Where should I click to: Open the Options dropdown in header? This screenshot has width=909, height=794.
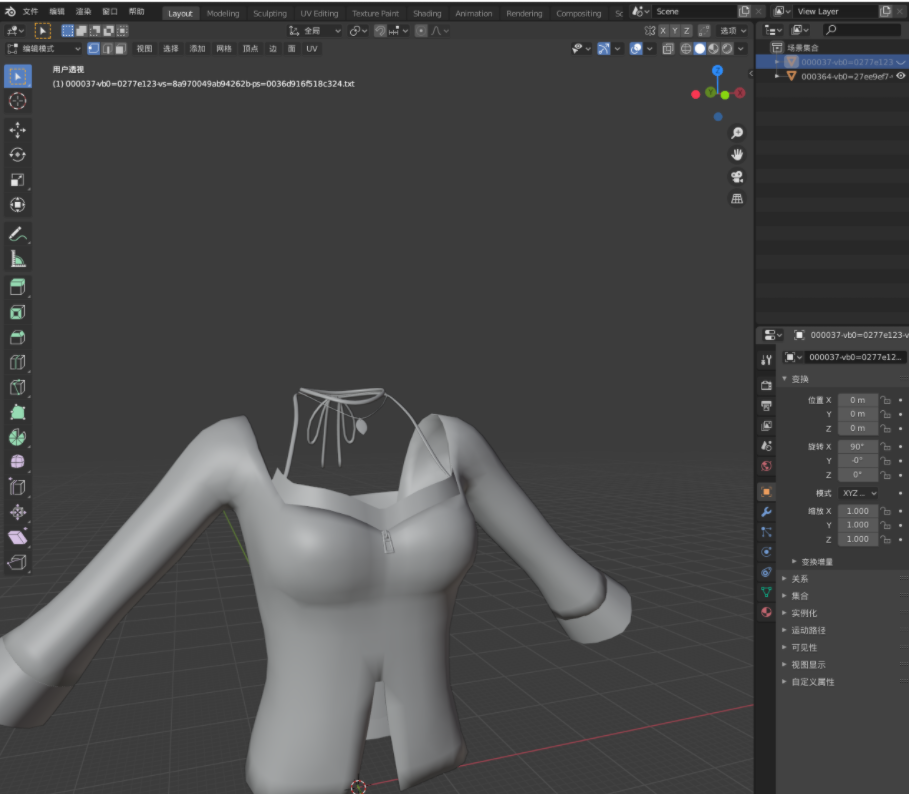click(733, 31)
